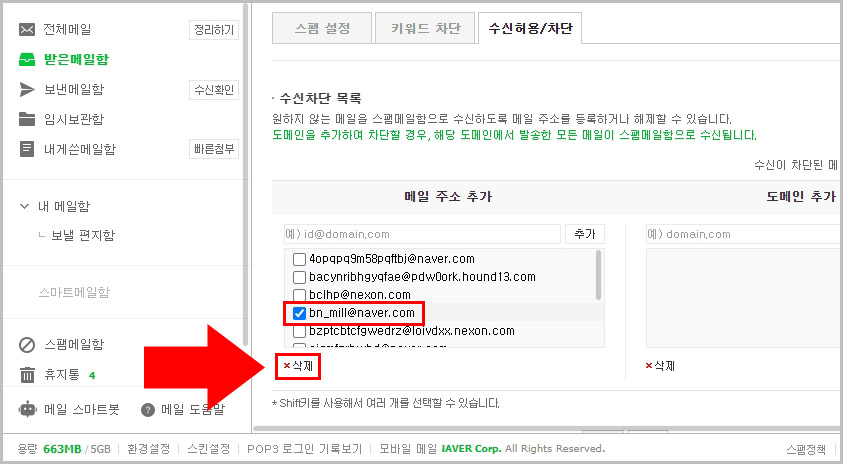Image resolution: width=843 pixels, height=464 pixels.
Task: Click the 내게쓴메일함 document icon
Action: pos(27,149)
